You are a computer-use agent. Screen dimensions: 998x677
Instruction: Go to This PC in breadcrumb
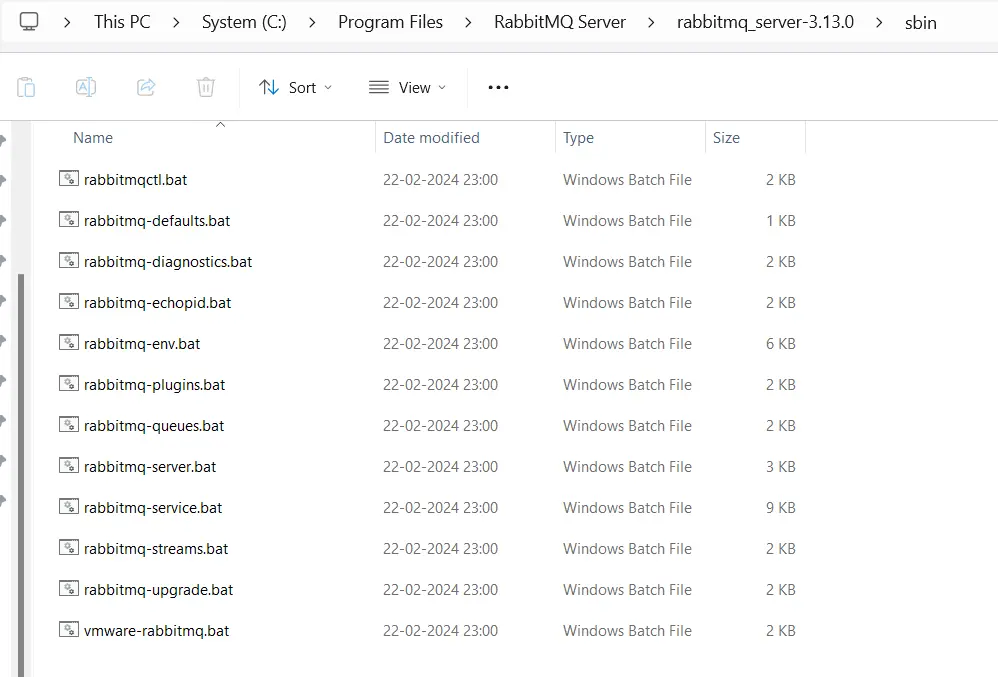[x=122, y=22]
